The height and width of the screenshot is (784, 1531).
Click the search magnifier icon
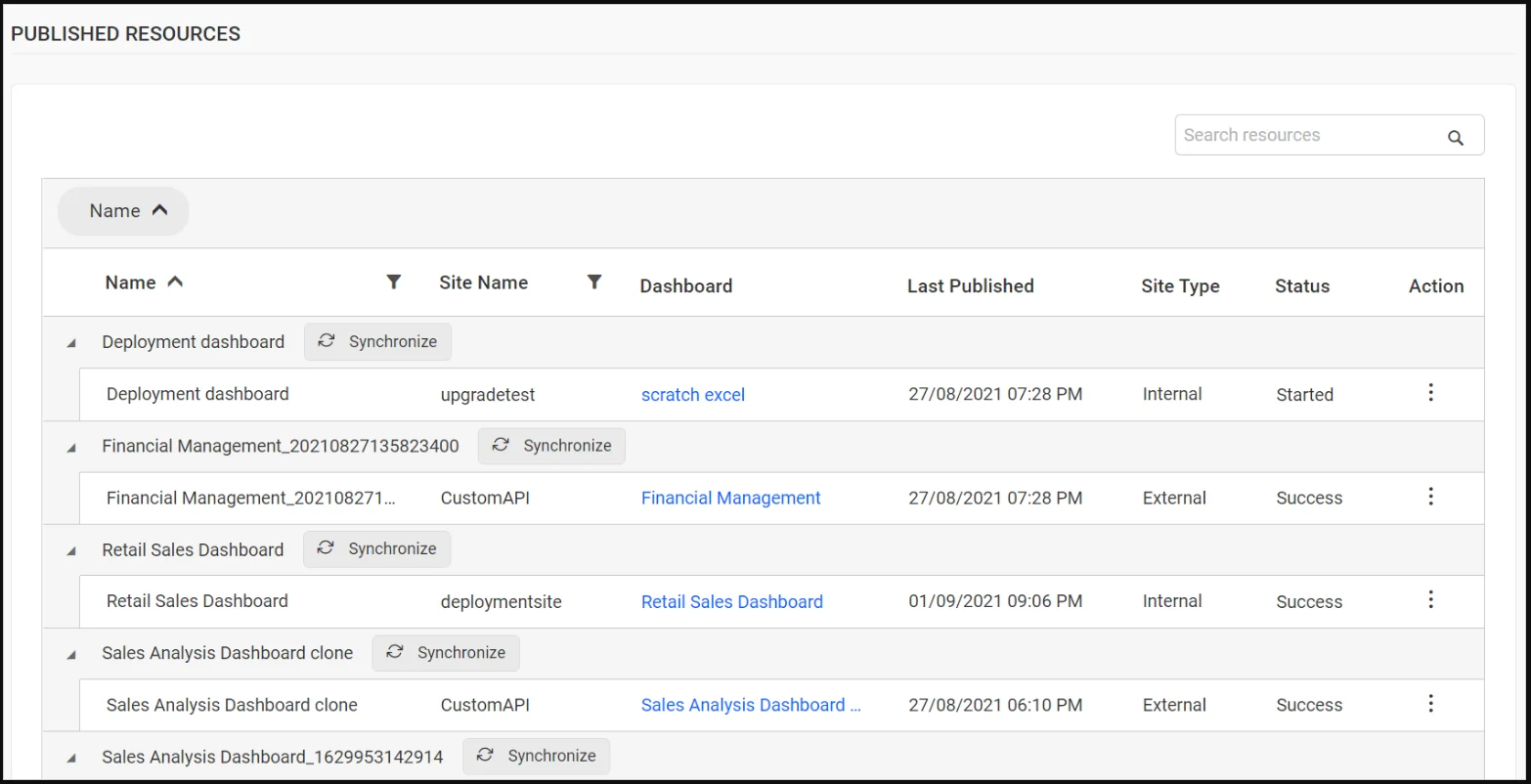click(x=1455, y=138)
